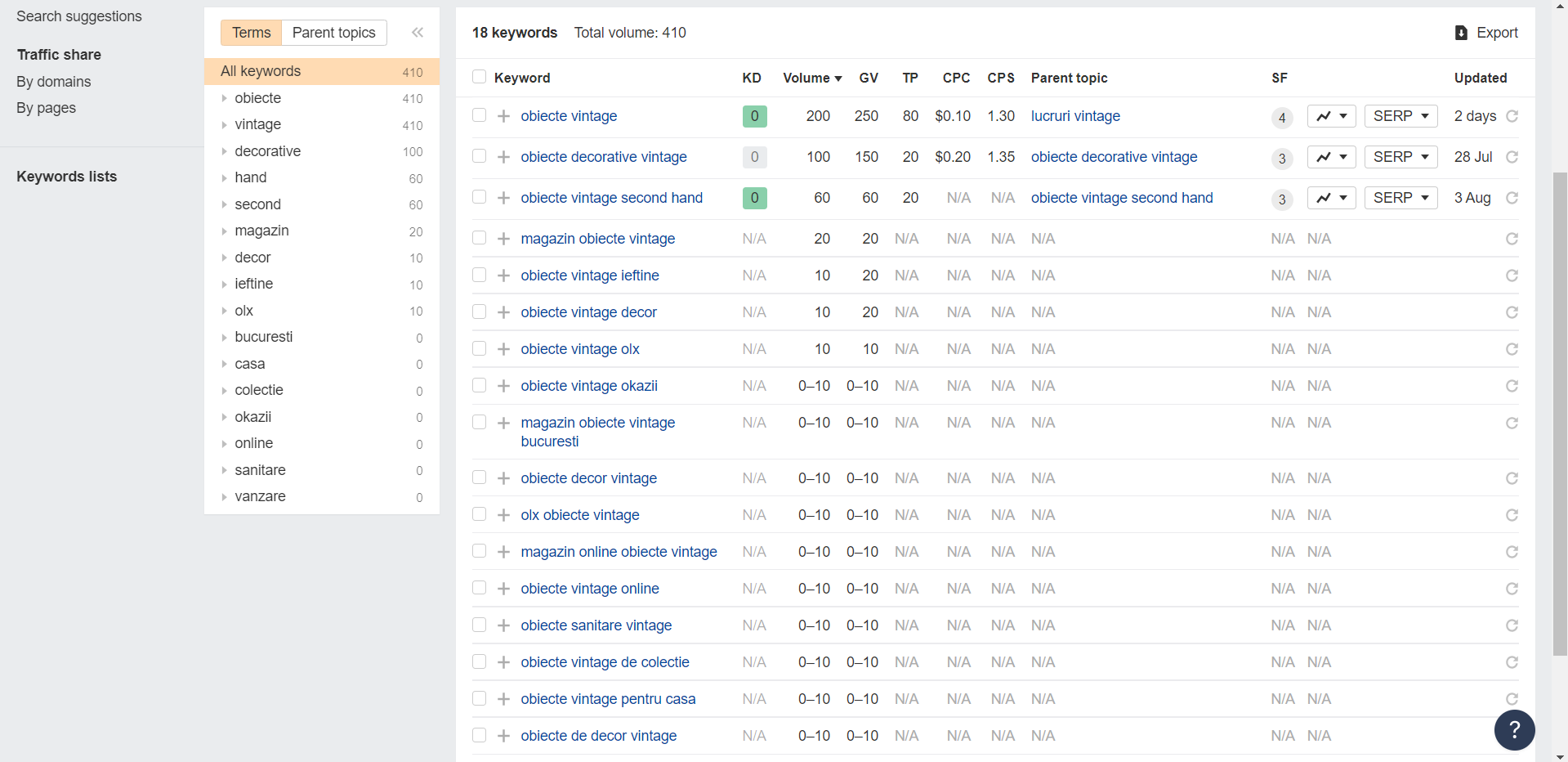The width and height of the screenshot is (1568, 762).
Task: Open keyword 'magazin online obiecte vintage'
Action: 619,552
